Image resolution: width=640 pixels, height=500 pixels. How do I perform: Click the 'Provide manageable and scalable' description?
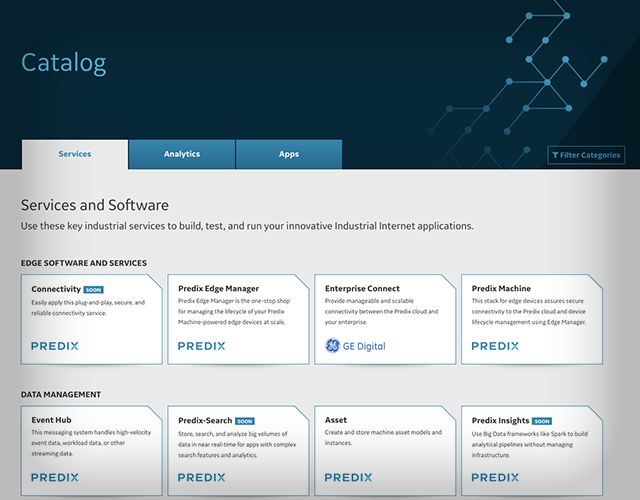[x=381, y=311]
